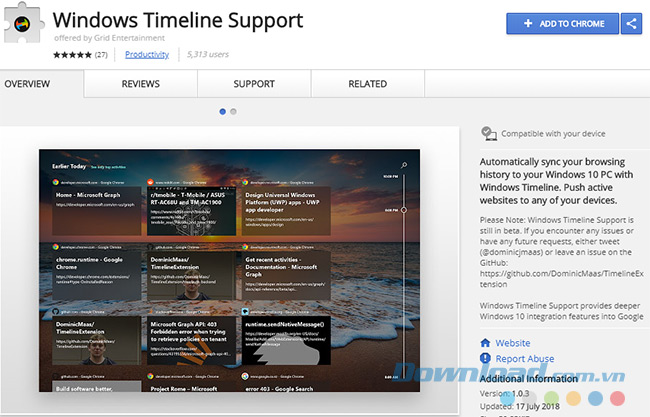This screenshot has width=650, height=417.
Task: Switch to the Overview tab
Action: (27, 84)
